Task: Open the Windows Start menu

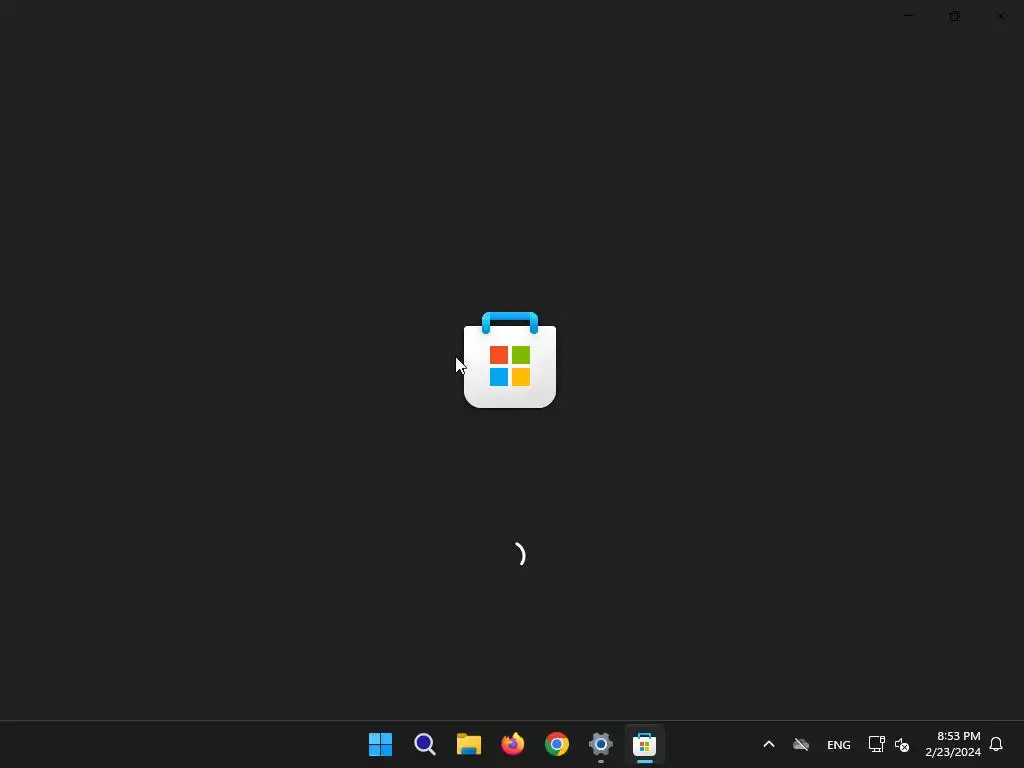Action: click(x=380, y=744)
